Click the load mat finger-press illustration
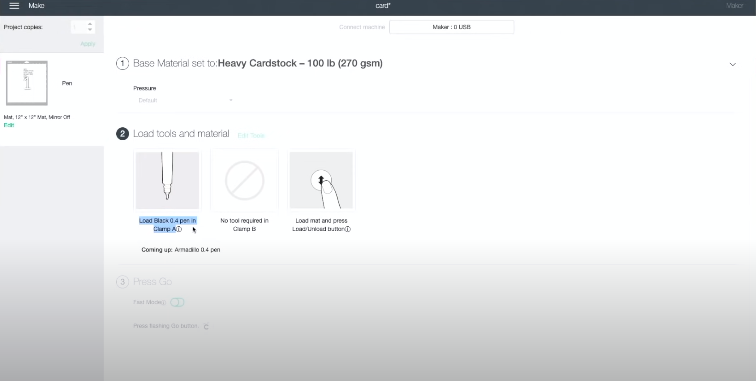756x381 pixels. 321,180
